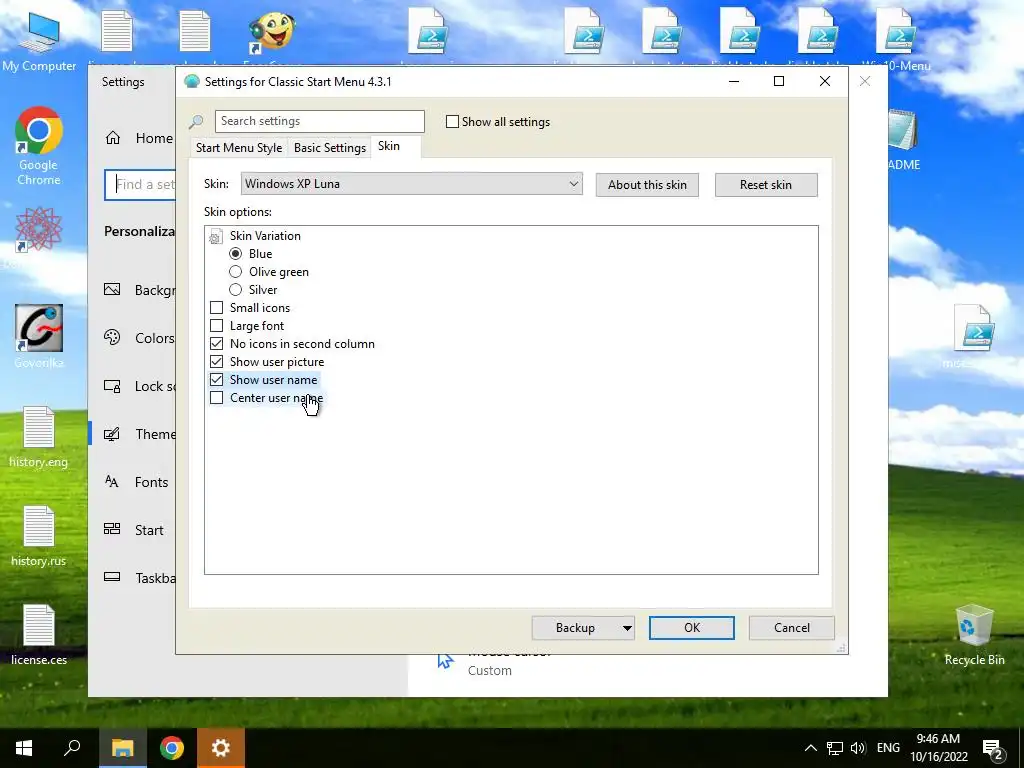Click the mouse cursor icon labeled Custom
Screen dimensions: 1024x768
pos(445,660)
